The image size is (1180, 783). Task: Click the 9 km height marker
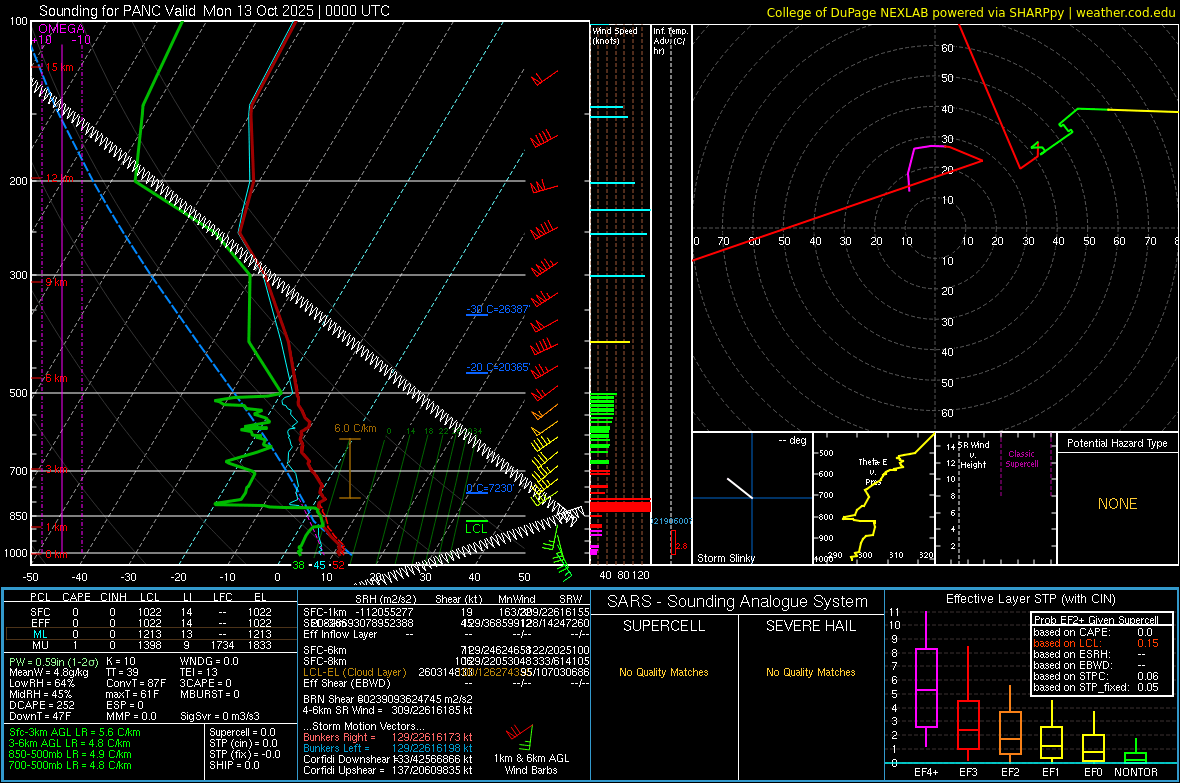point(56,282)
